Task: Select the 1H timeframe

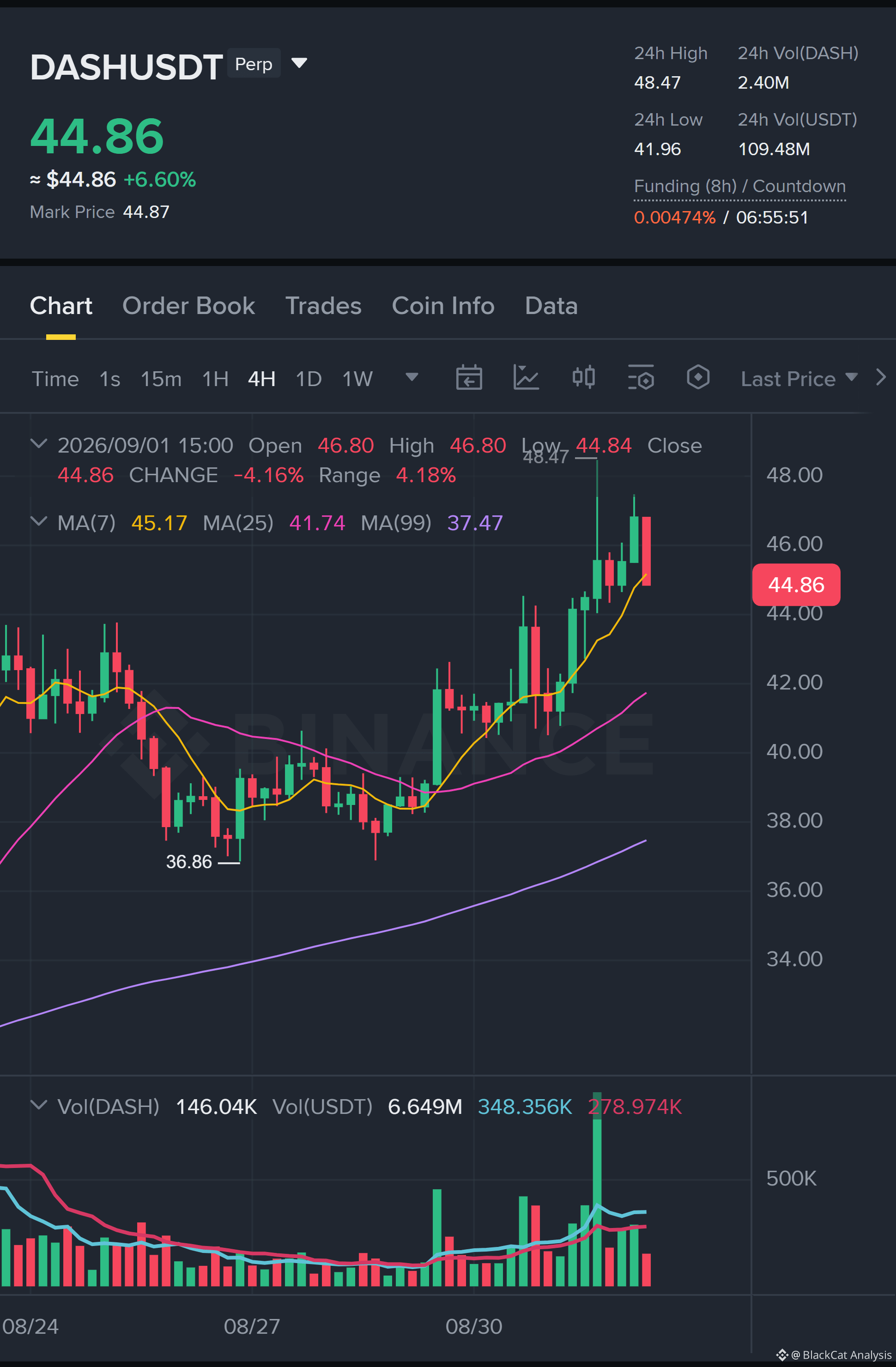Action: [x=215, y=379]
